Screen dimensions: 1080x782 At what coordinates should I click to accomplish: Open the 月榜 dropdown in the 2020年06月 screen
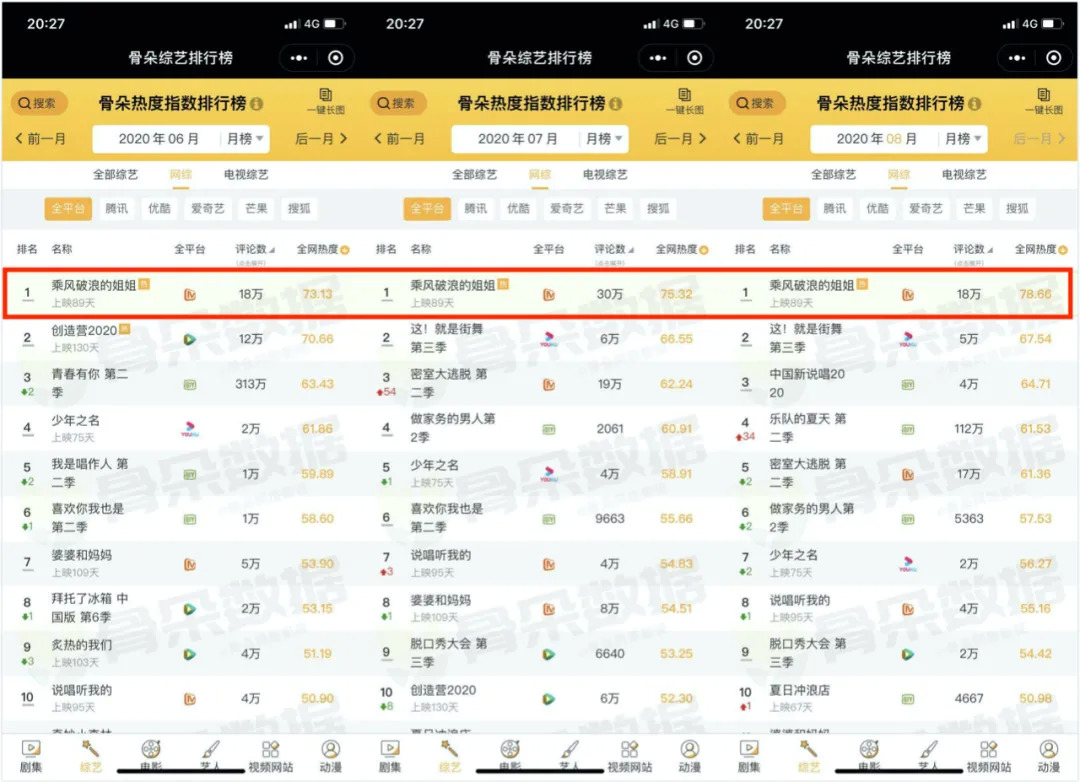click(x=245, y=139)
